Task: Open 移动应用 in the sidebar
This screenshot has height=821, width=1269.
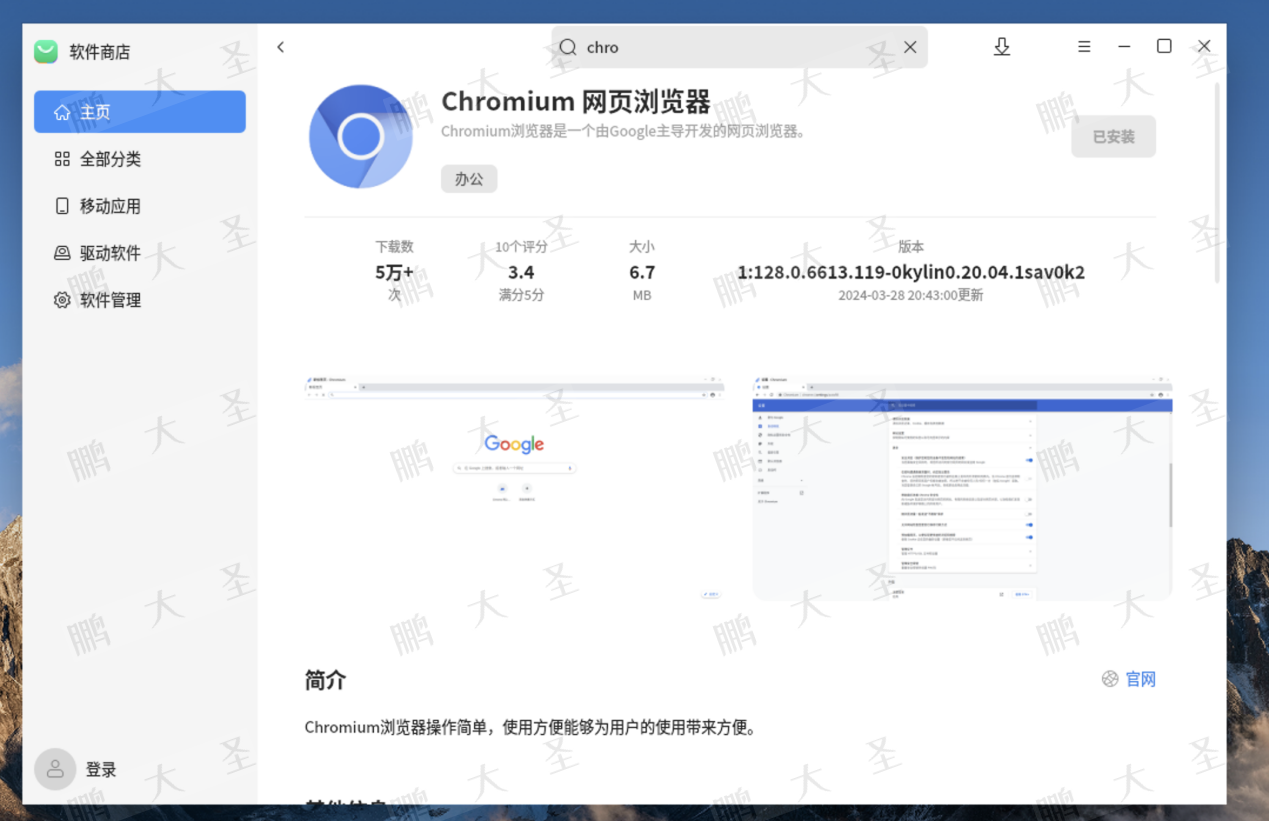Action: tap(140, 206)
